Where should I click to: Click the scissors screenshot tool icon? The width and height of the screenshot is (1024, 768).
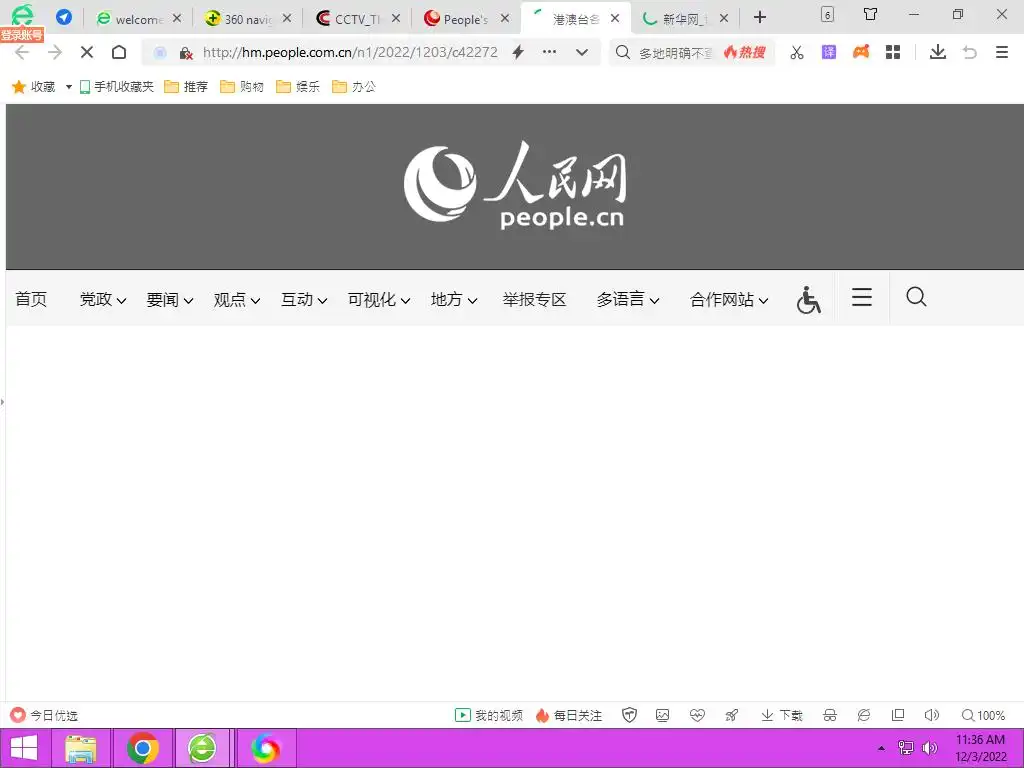point(797,52)
